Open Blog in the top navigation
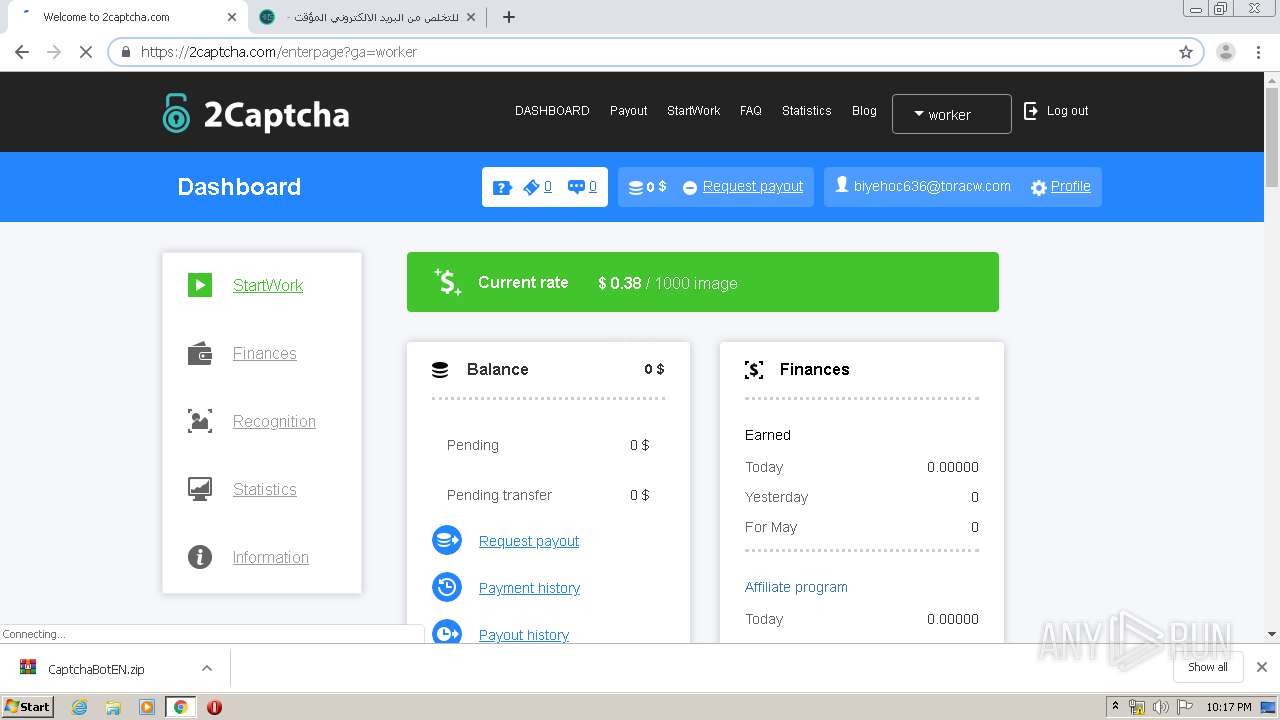This screenshot has width=1280, height=720. tap(864, 111)
